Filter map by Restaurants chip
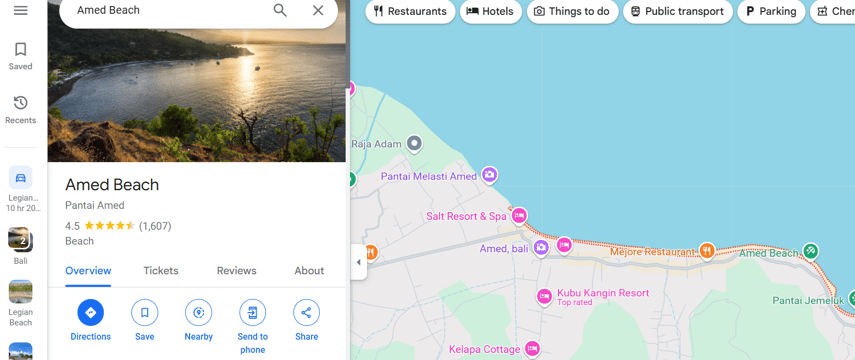This screenshot has height=360, width=855. [x=410, y=11]
